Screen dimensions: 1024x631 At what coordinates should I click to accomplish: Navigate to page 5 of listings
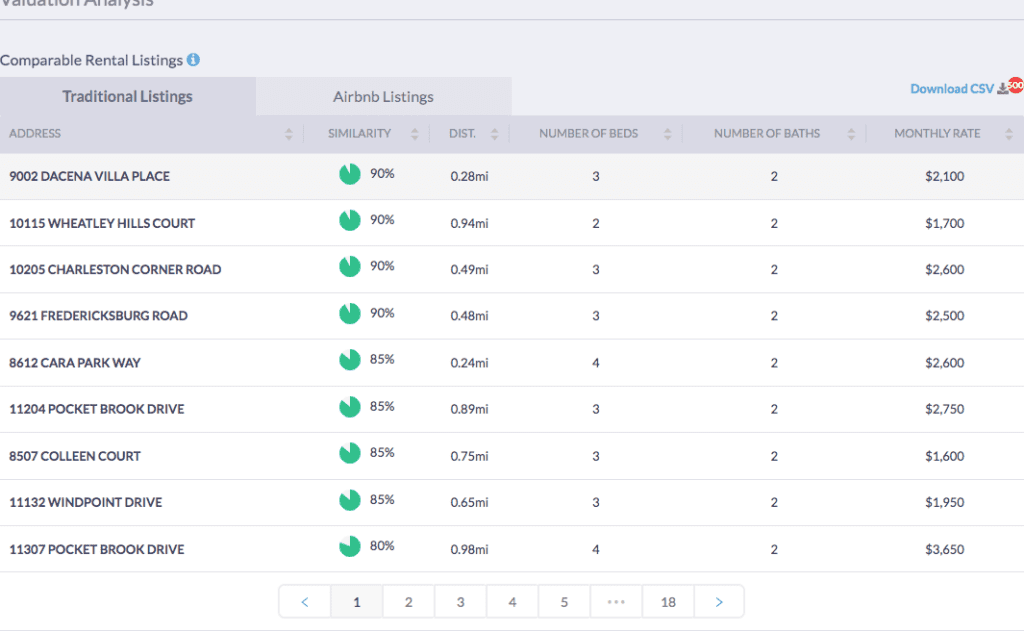pyautogui.click(x=564, y=602)
